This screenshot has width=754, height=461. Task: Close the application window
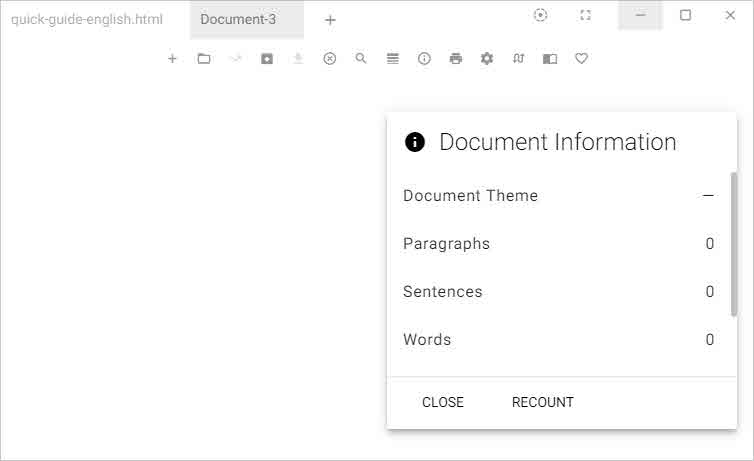(x=730, y=15)
